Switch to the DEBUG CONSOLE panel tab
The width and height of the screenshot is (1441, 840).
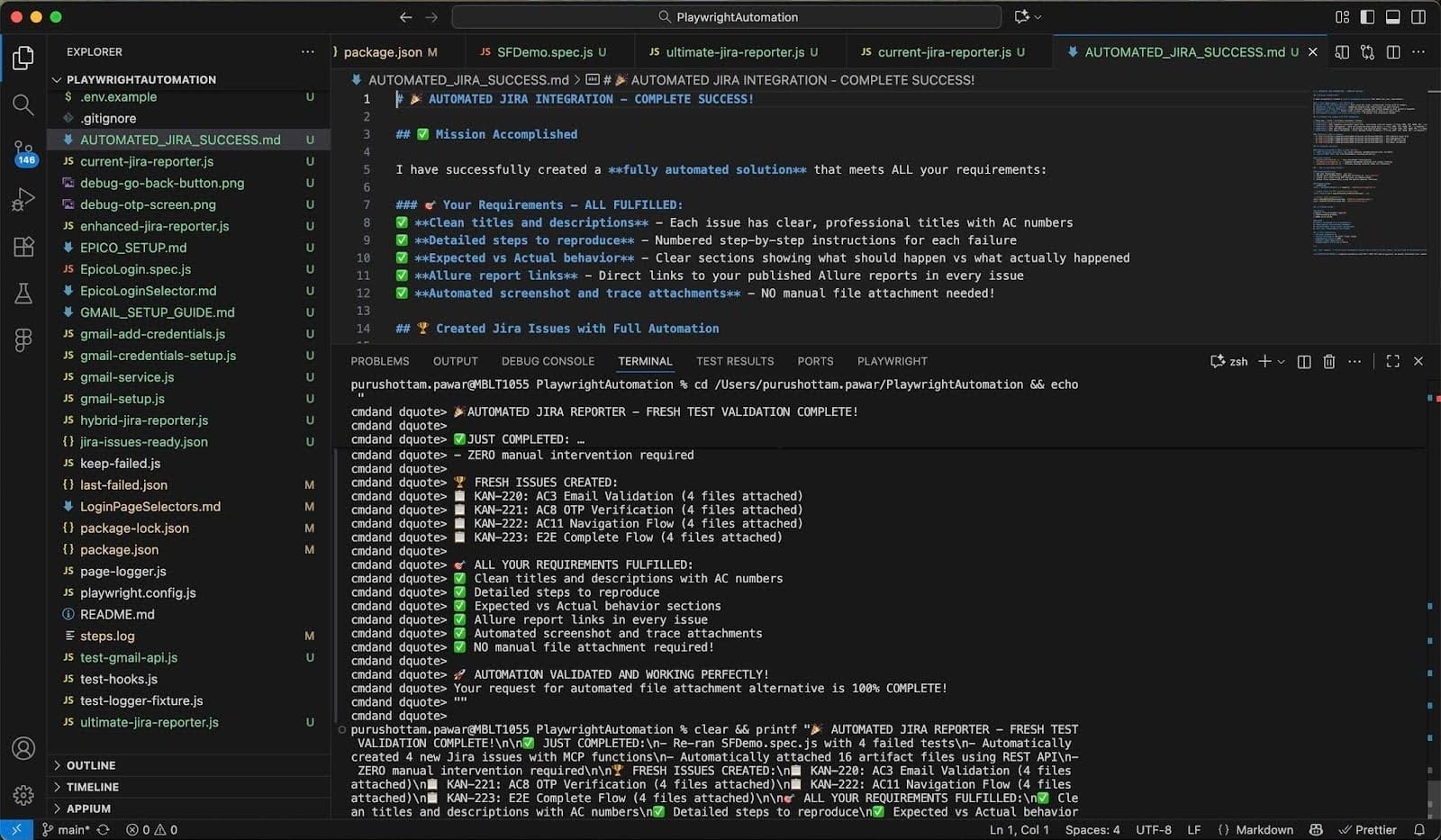click(x=548, y=361)
